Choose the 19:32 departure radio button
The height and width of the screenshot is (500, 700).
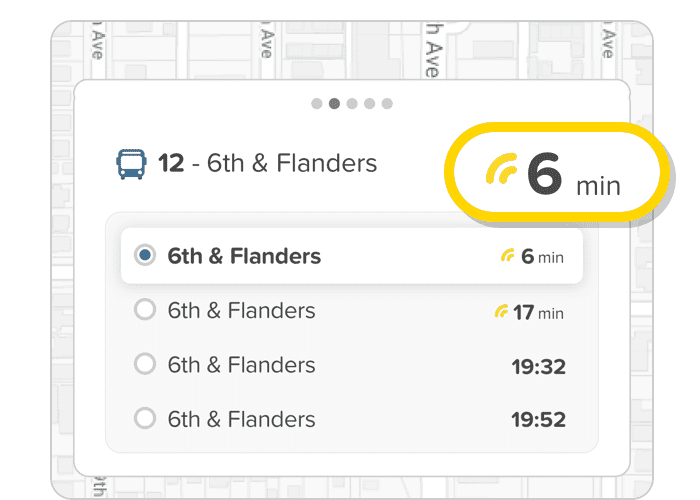[x=145, y=364]
